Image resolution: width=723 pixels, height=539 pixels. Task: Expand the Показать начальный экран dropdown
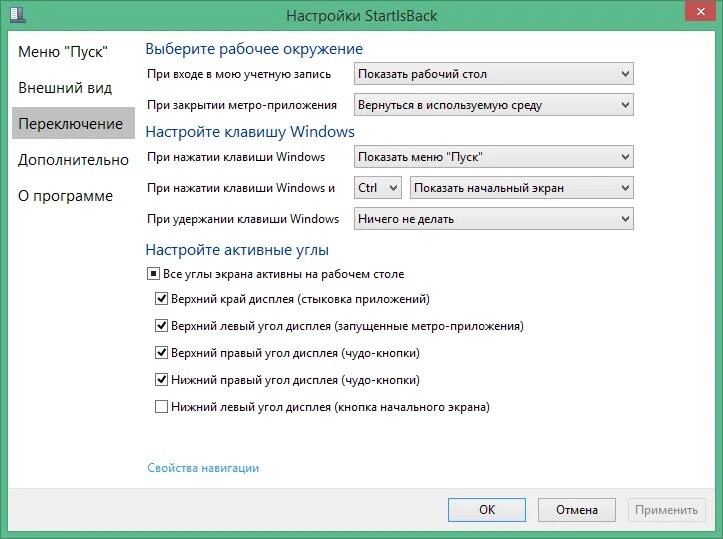coord(522,188)
